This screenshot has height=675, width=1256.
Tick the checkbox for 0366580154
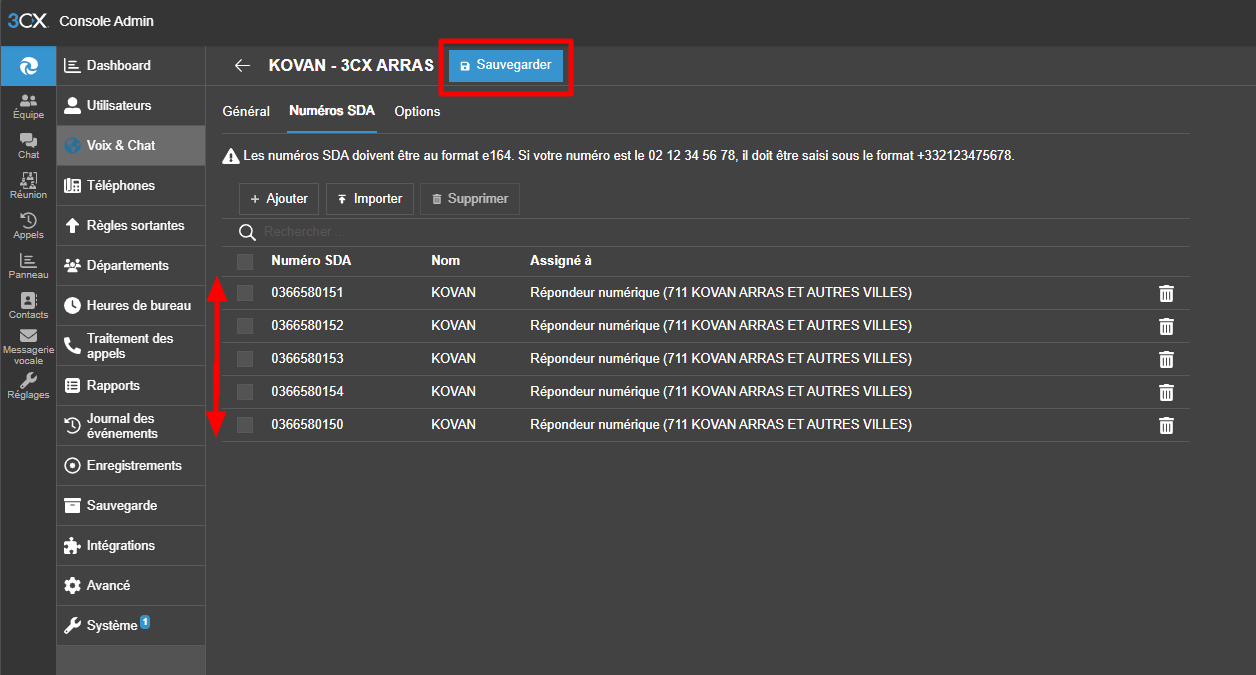coord(245,391)
